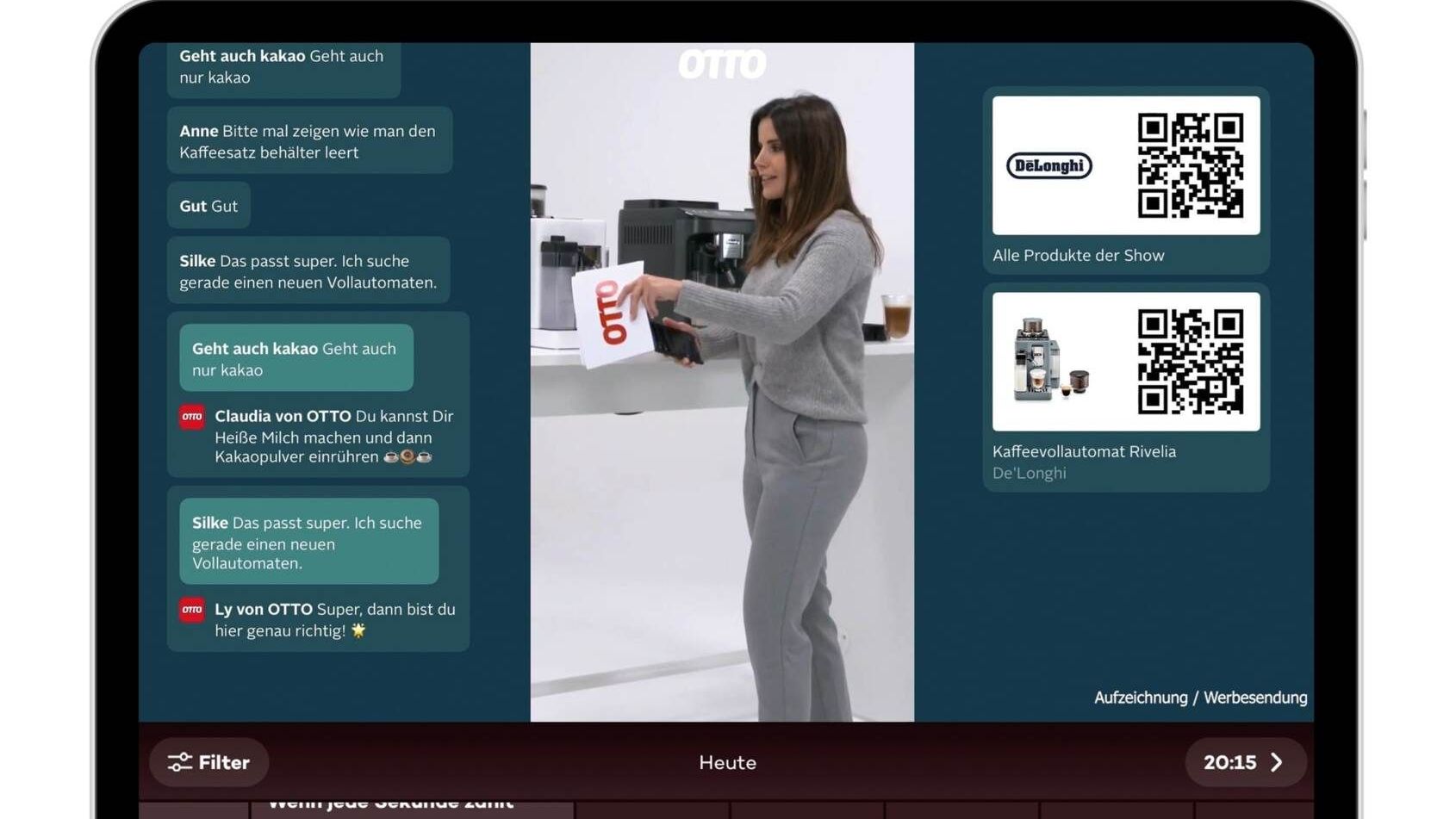Click the De'Longhi brand text under Rivelia
1456x819 pixels.
(1030, 473)
